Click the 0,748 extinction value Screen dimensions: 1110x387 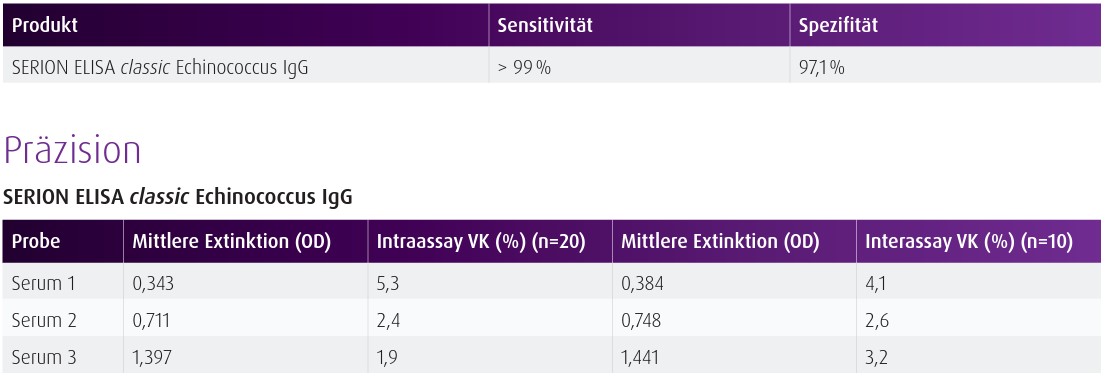pyautogui.click(x=641, y=320)
